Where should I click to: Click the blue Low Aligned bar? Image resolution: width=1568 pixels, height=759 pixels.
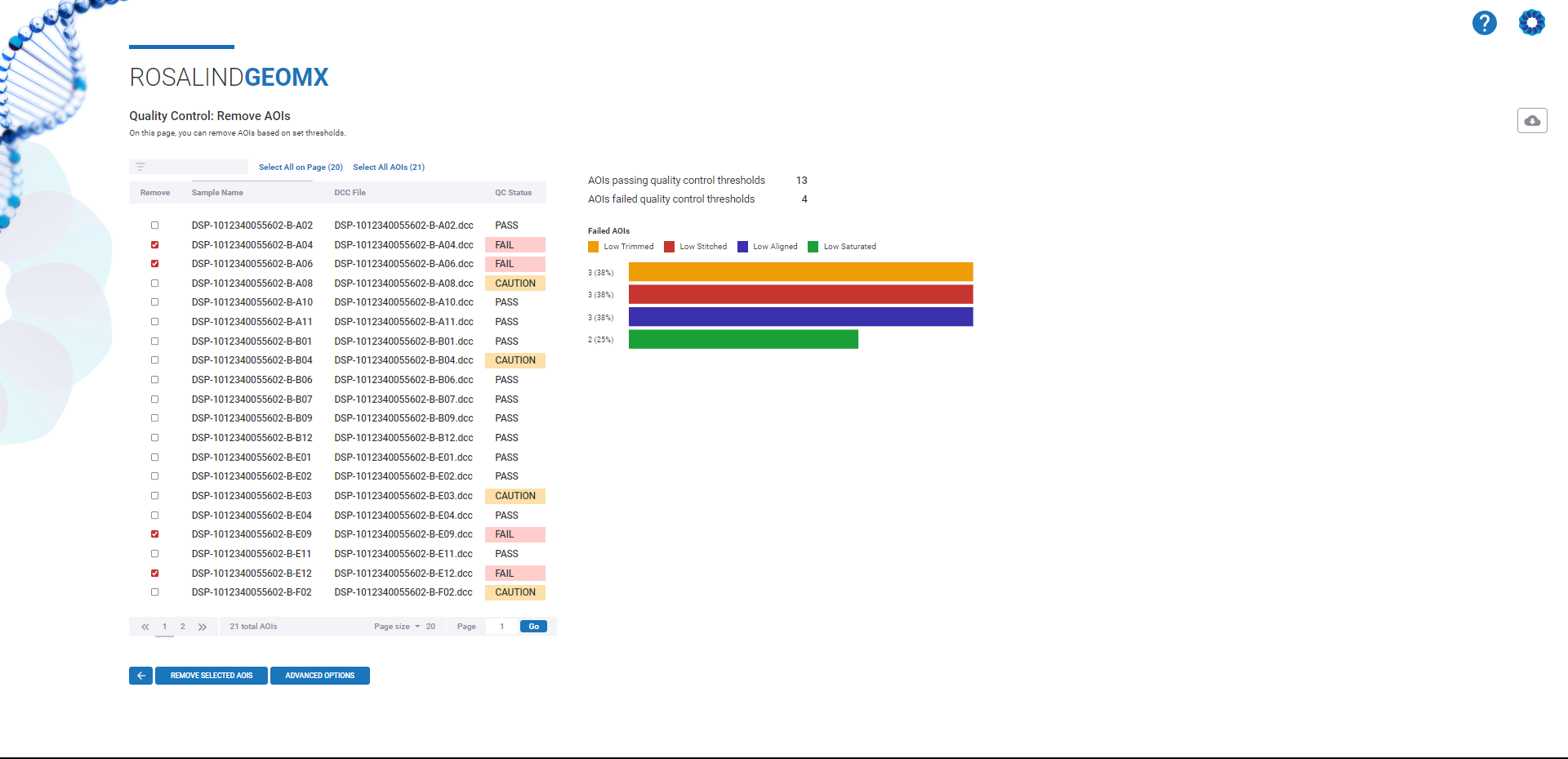(800, 317)
